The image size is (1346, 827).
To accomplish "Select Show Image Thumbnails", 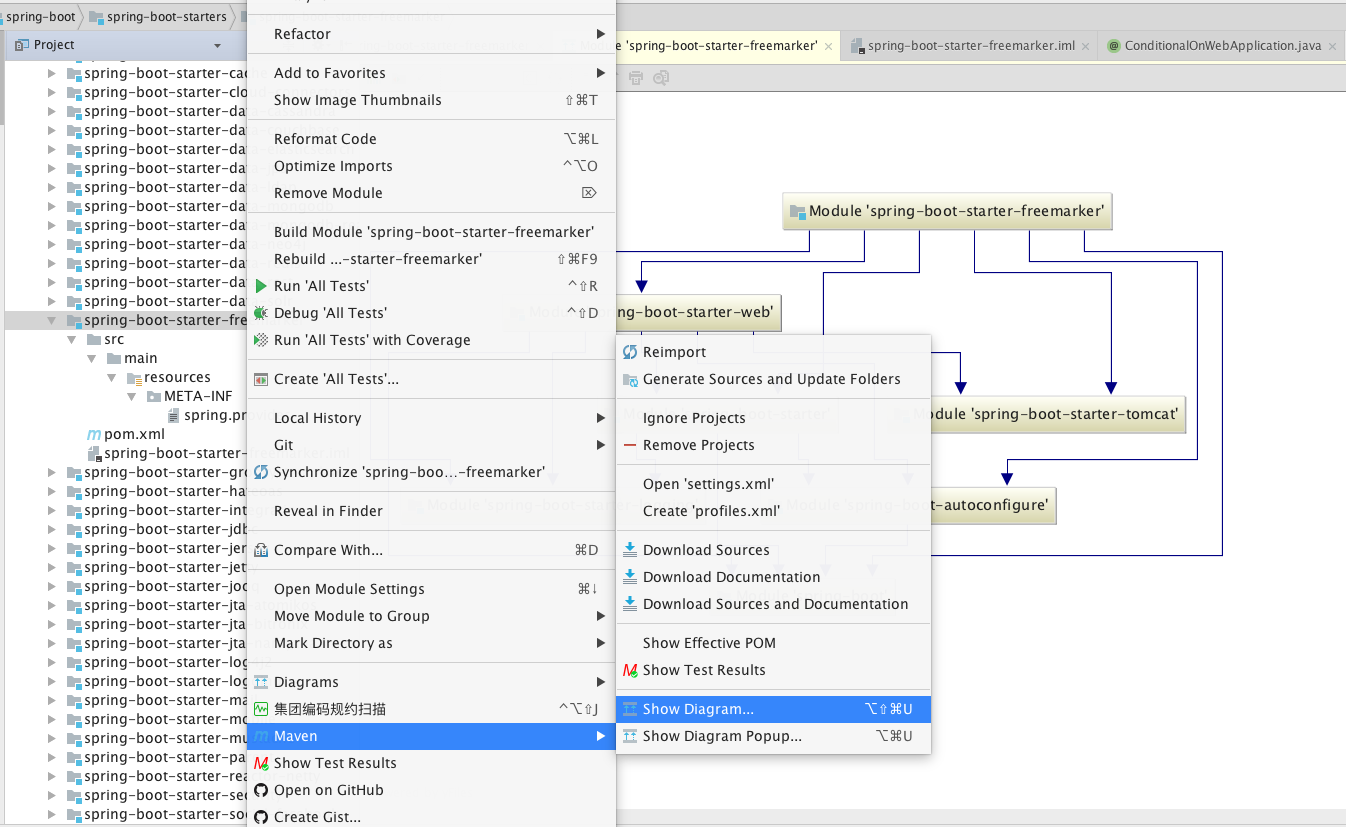I will 431,100.
